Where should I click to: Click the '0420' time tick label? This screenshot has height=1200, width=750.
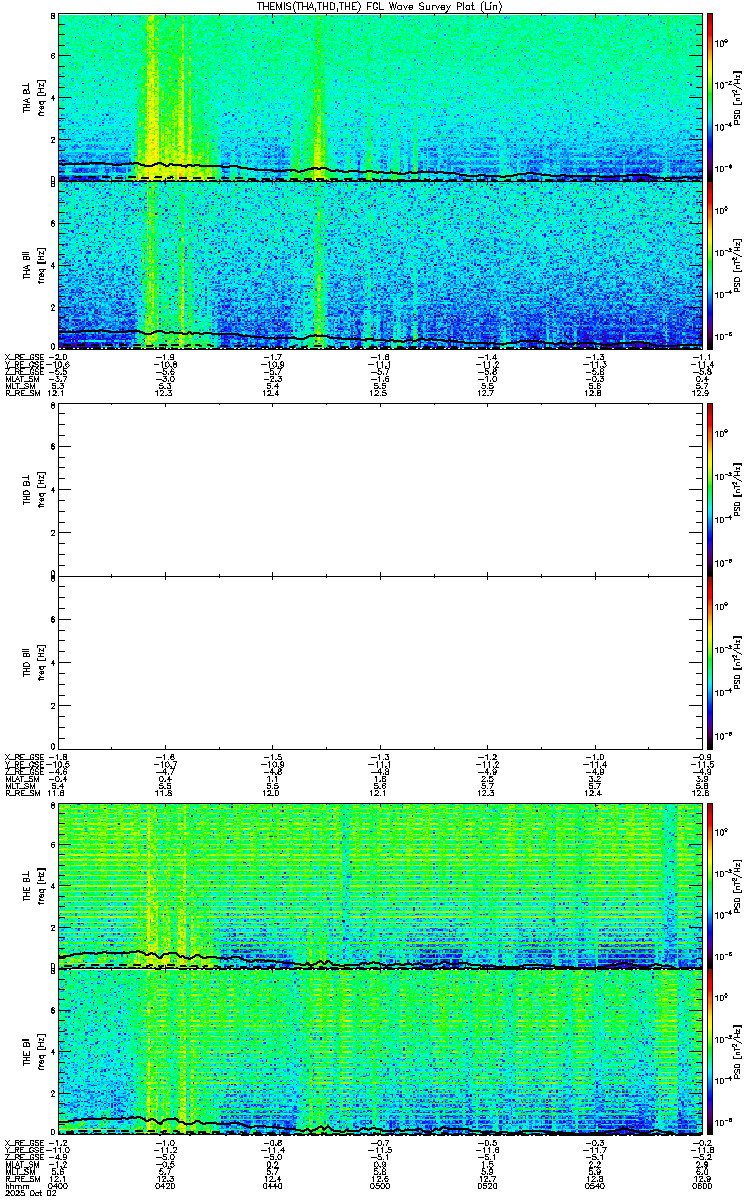tap(166, 1185)
